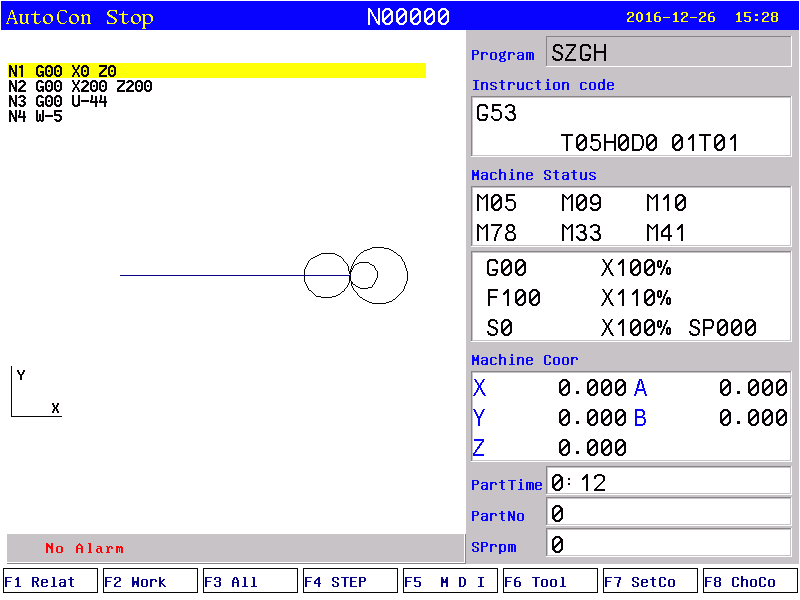Click program line N4 W-5
The image size is (800, 600).
35,116
